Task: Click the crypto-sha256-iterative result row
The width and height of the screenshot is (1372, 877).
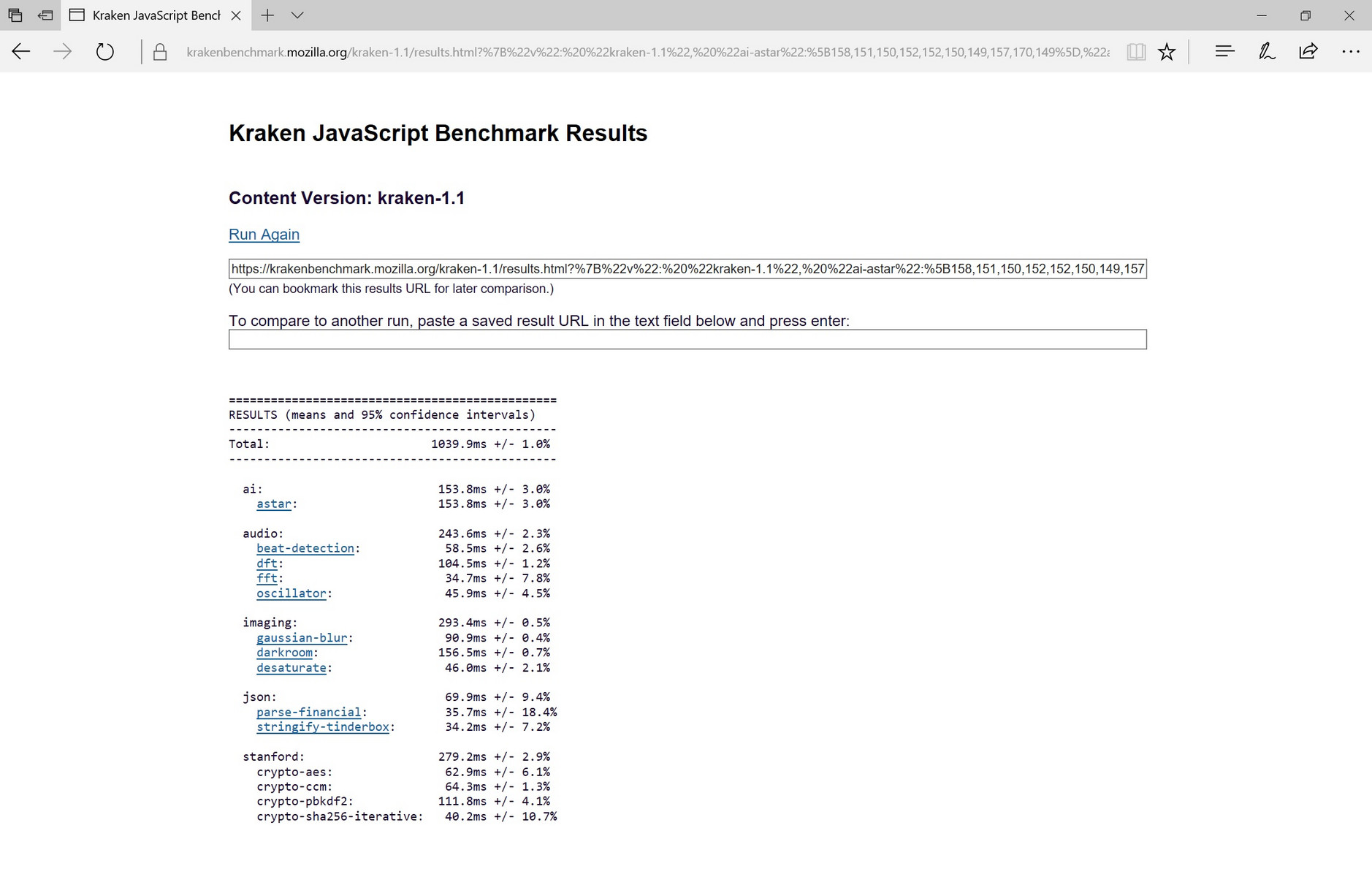Action: pyautogui.click(x=407, y=816)
